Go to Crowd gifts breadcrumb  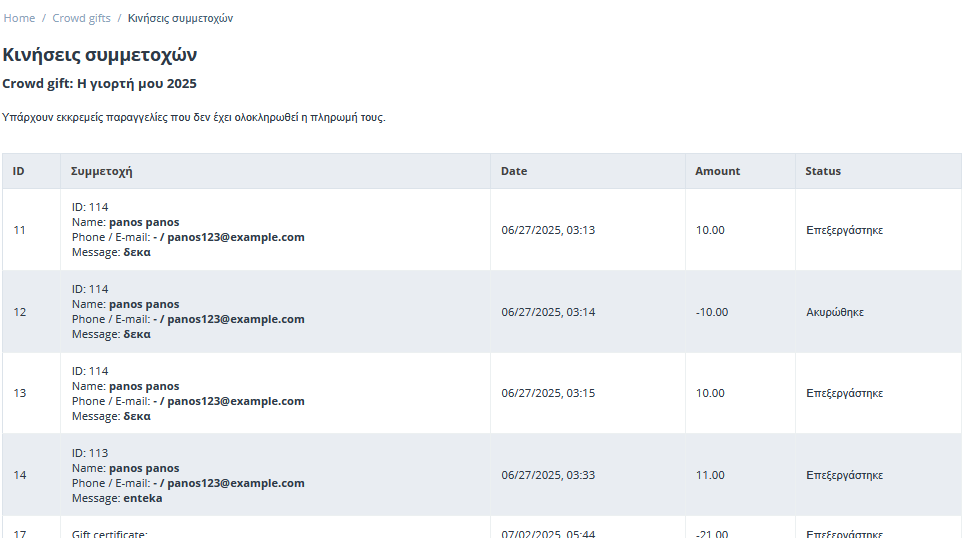pos(81,19)
